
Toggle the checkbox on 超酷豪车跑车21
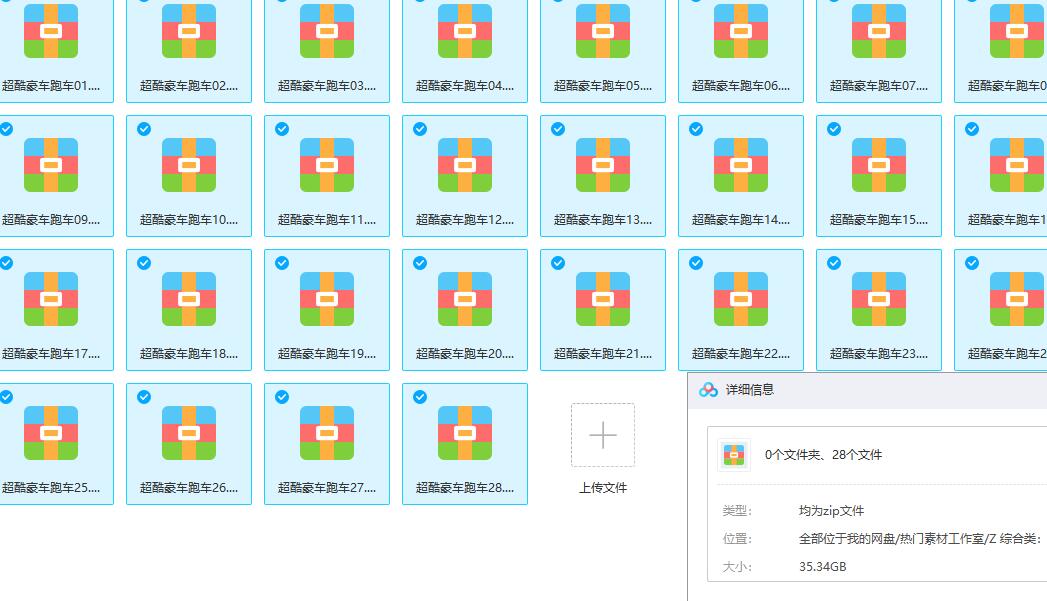(558, 263)
